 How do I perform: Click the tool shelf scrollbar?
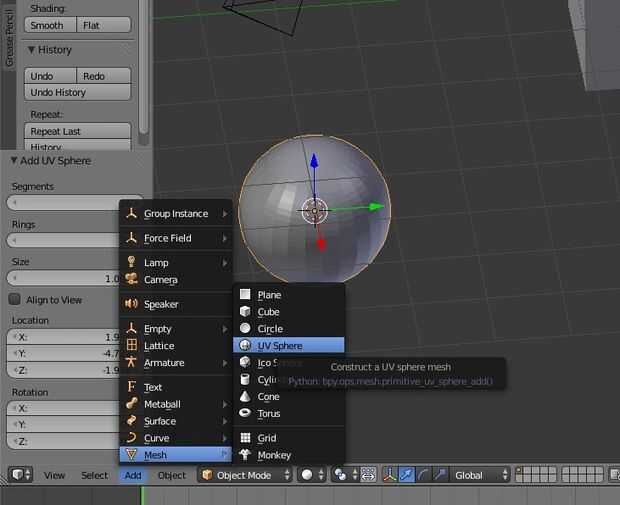144,67
